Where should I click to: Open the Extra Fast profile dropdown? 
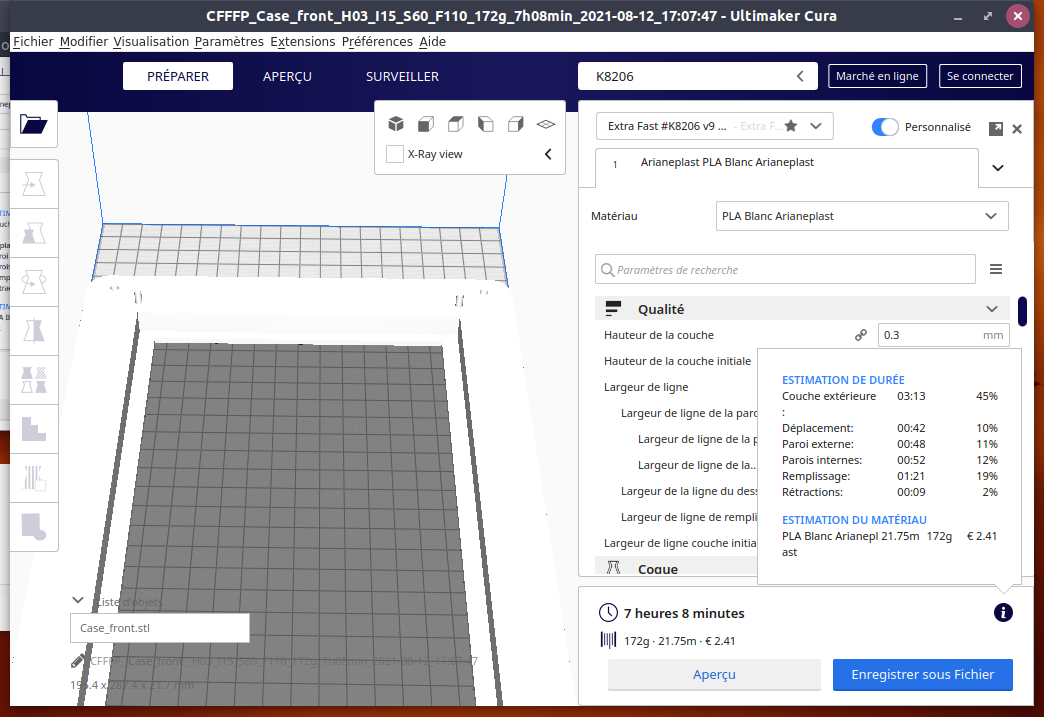[x=714, y=126]
